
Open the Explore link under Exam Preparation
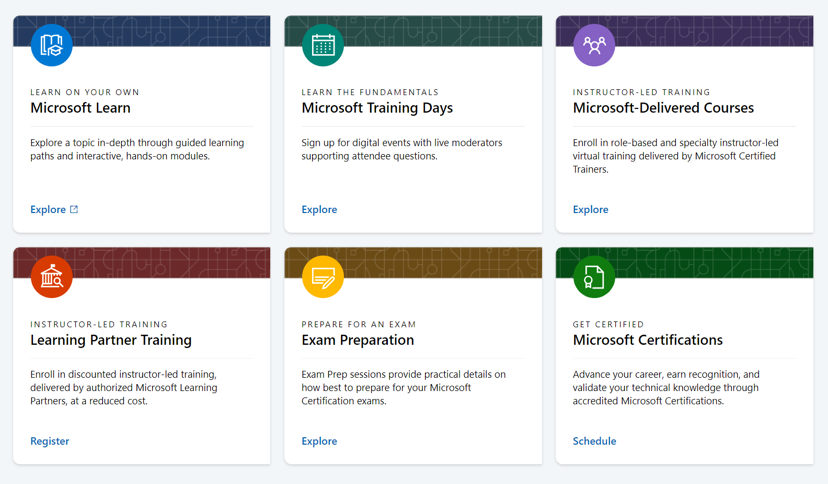coord(319,441)
